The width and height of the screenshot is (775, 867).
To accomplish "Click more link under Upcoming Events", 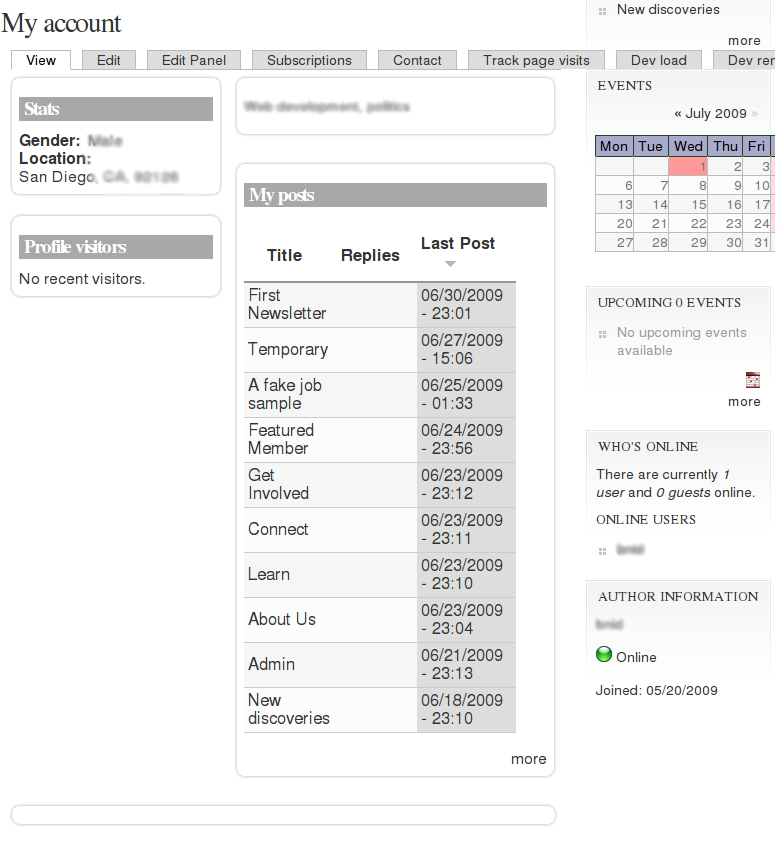I will [x=744, y=402].
